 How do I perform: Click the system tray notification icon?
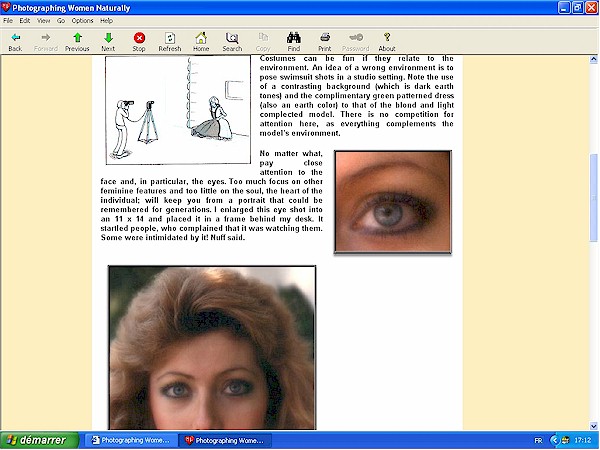coord(565,440)
